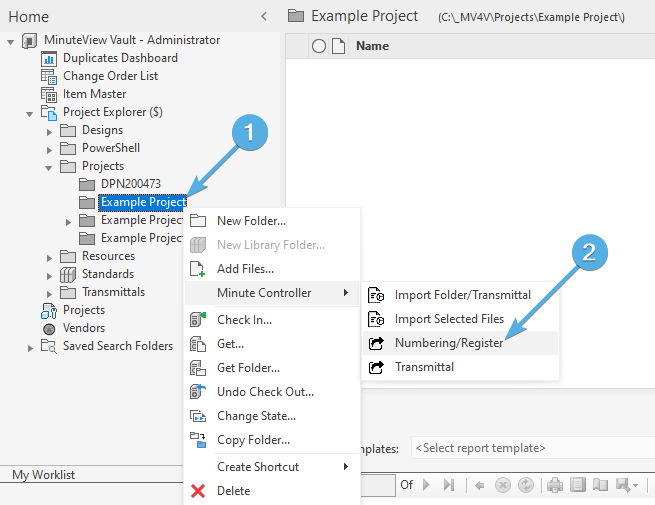Toggle the circle select-all header control
Viewport: 655px width, 505px height.
(319, 46)
